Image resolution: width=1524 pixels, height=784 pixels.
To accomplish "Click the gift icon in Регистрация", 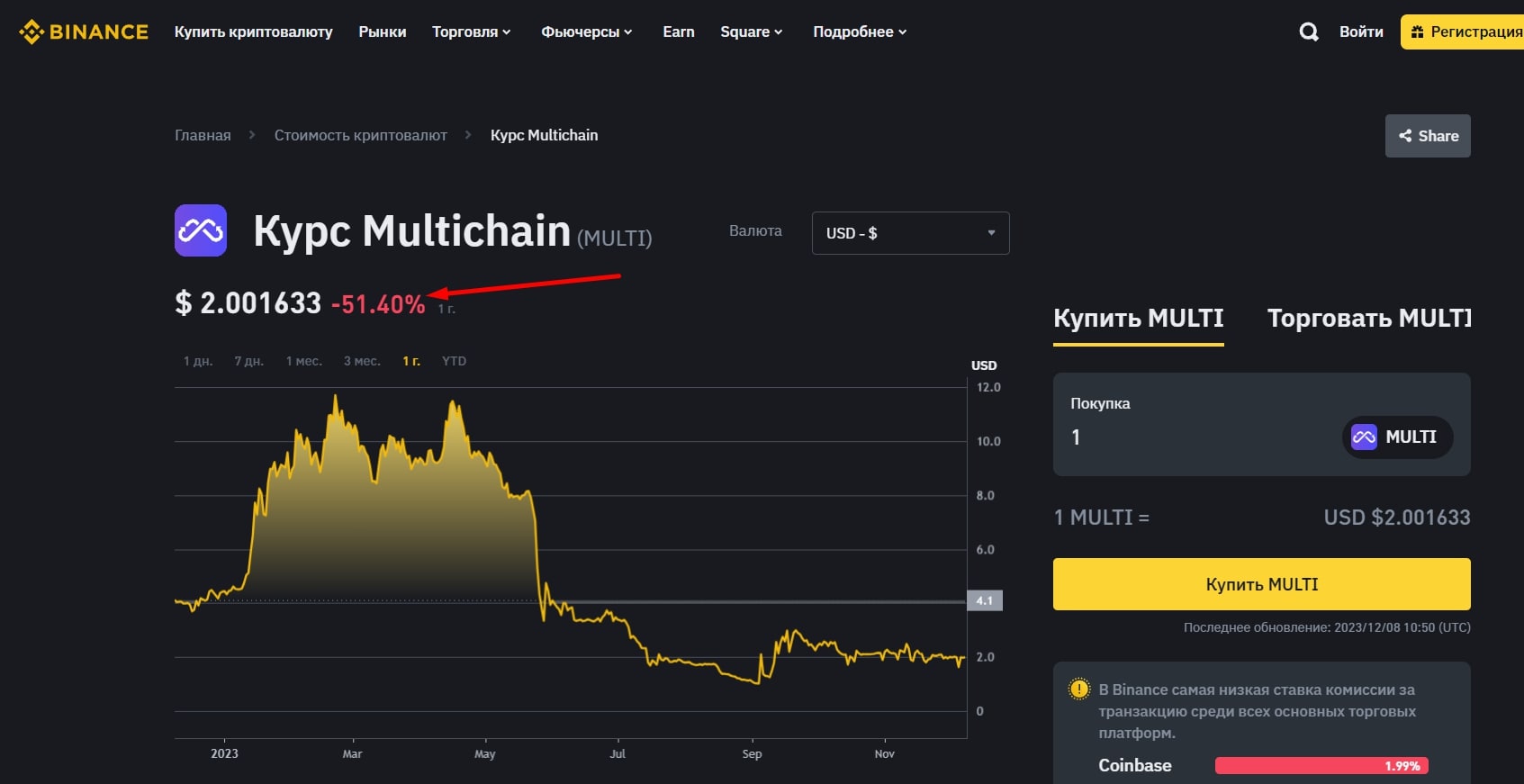I will click(x=1418, y=32).
